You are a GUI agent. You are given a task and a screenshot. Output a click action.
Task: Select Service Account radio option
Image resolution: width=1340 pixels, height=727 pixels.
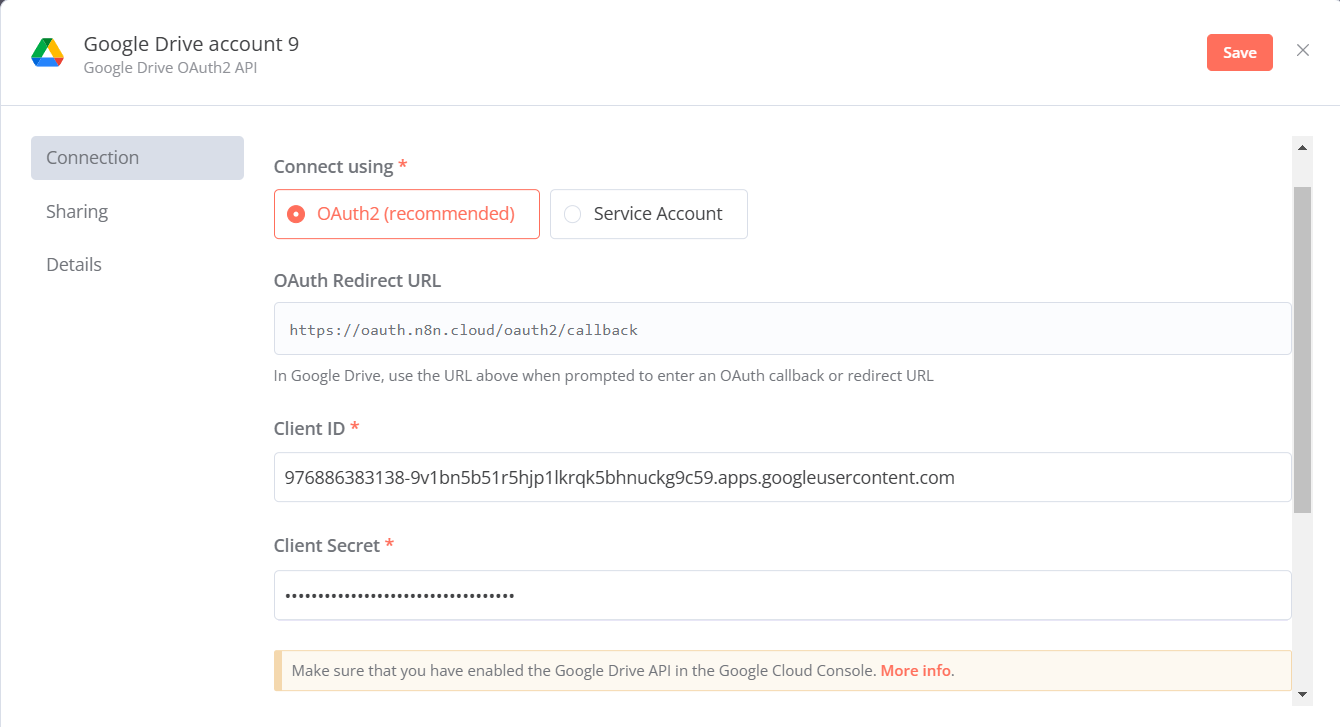[649, 214]
